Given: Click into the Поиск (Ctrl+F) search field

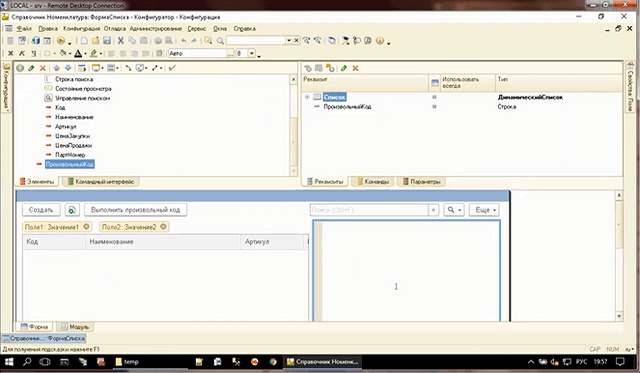Looking at the screenshot, I should coord(369,210).
